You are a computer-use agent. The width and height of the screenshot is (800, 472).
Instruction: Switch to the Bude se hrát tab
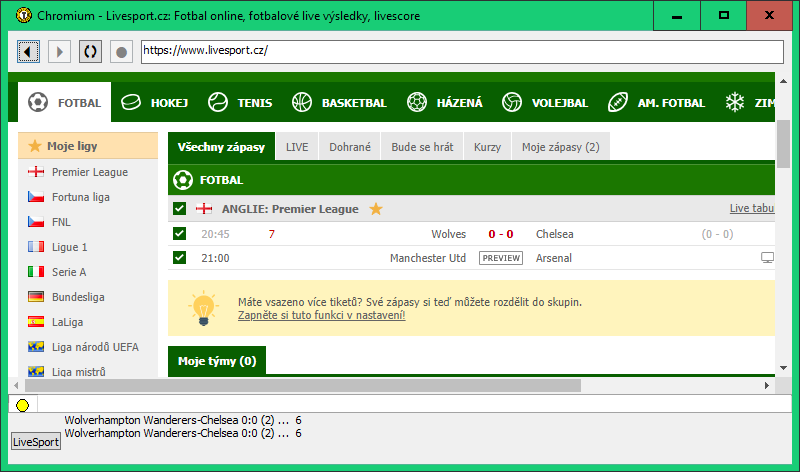tap(422, 147)
